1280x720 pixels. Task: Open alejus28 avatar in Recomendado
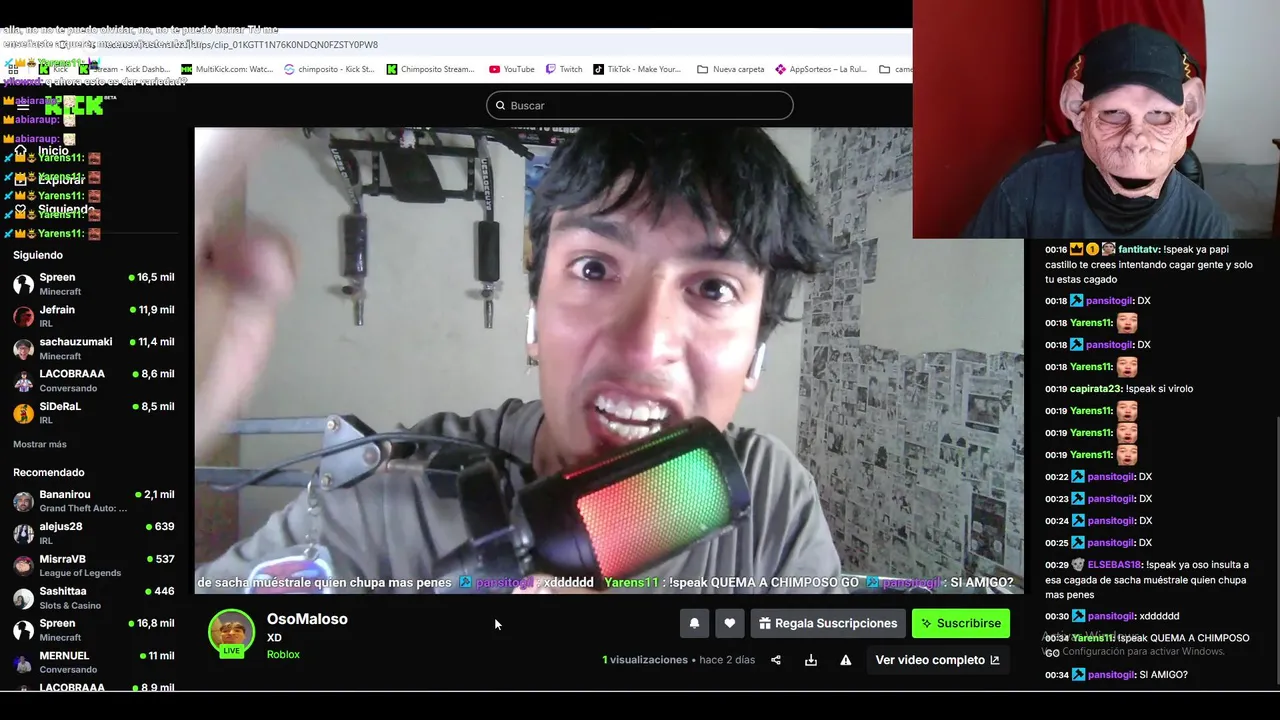pos(23,533)
